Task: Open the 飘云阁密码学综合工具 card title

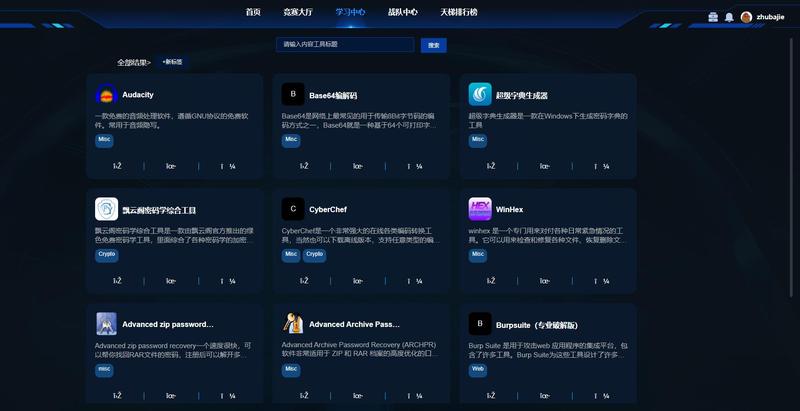Action: point(159,210)
